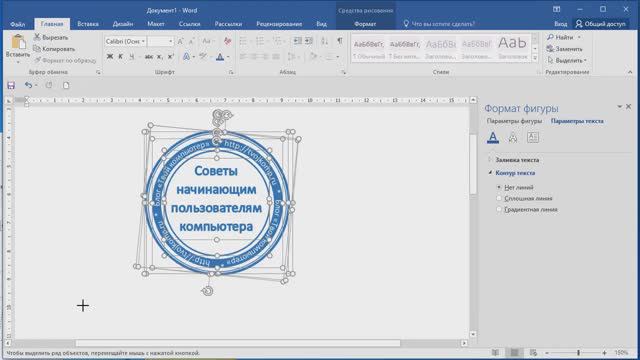Click the horizontal scrollbar below the document
The image size is (640, 360).
point(238,343)
